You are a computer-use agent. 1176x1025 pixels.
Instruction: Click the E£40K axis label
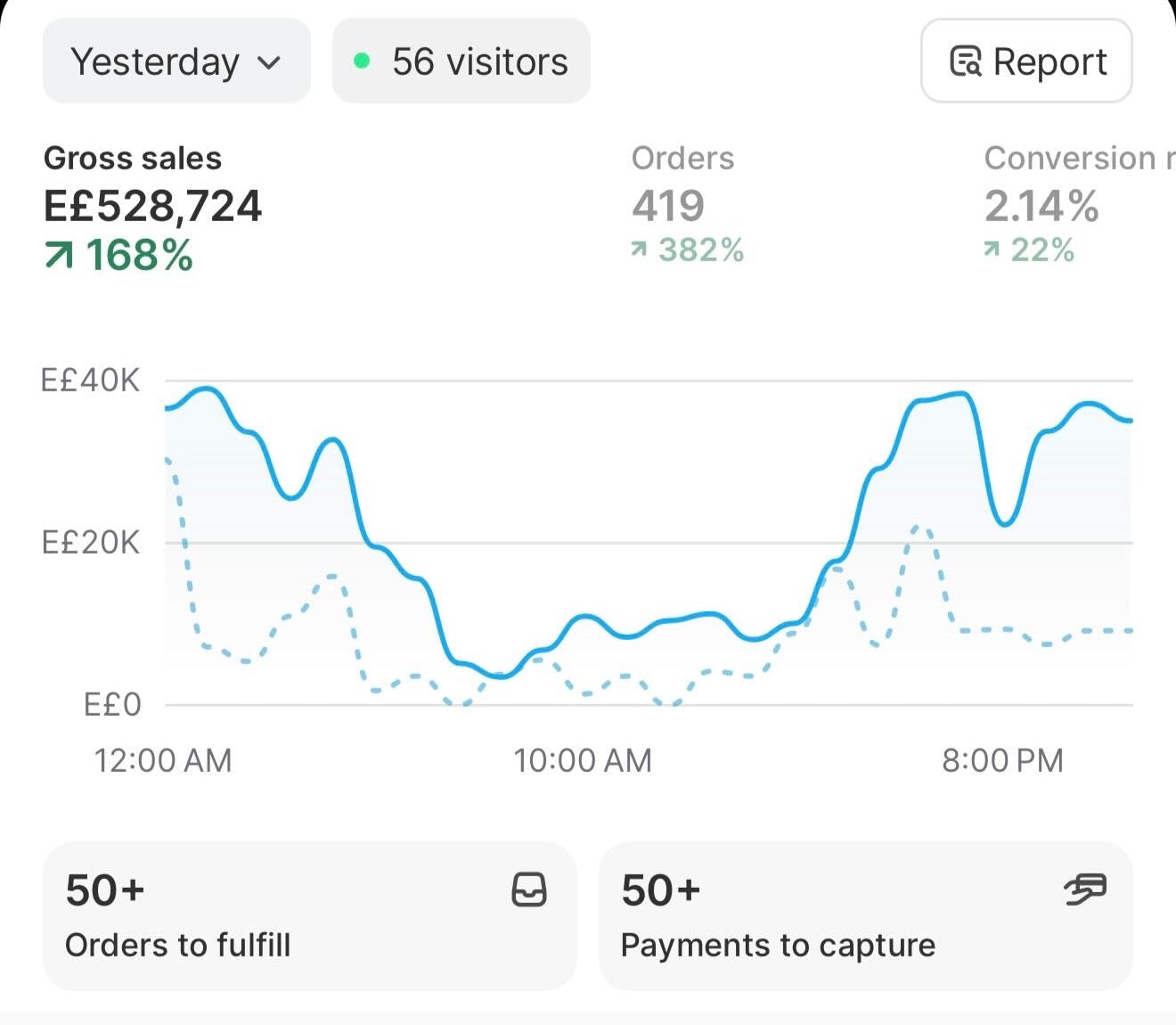pyautogui.click(x=91, y=381)
